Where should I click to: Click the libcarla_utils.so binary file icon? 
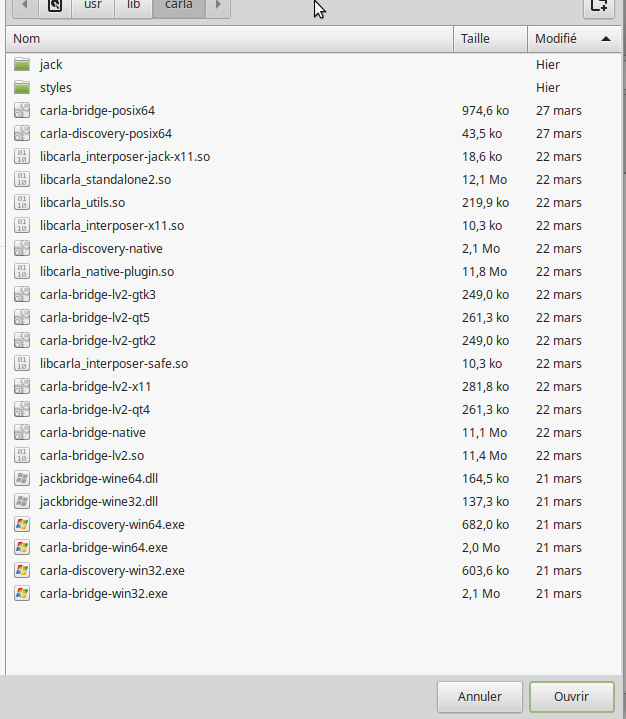pyautogui.click(x=22, y=203)
